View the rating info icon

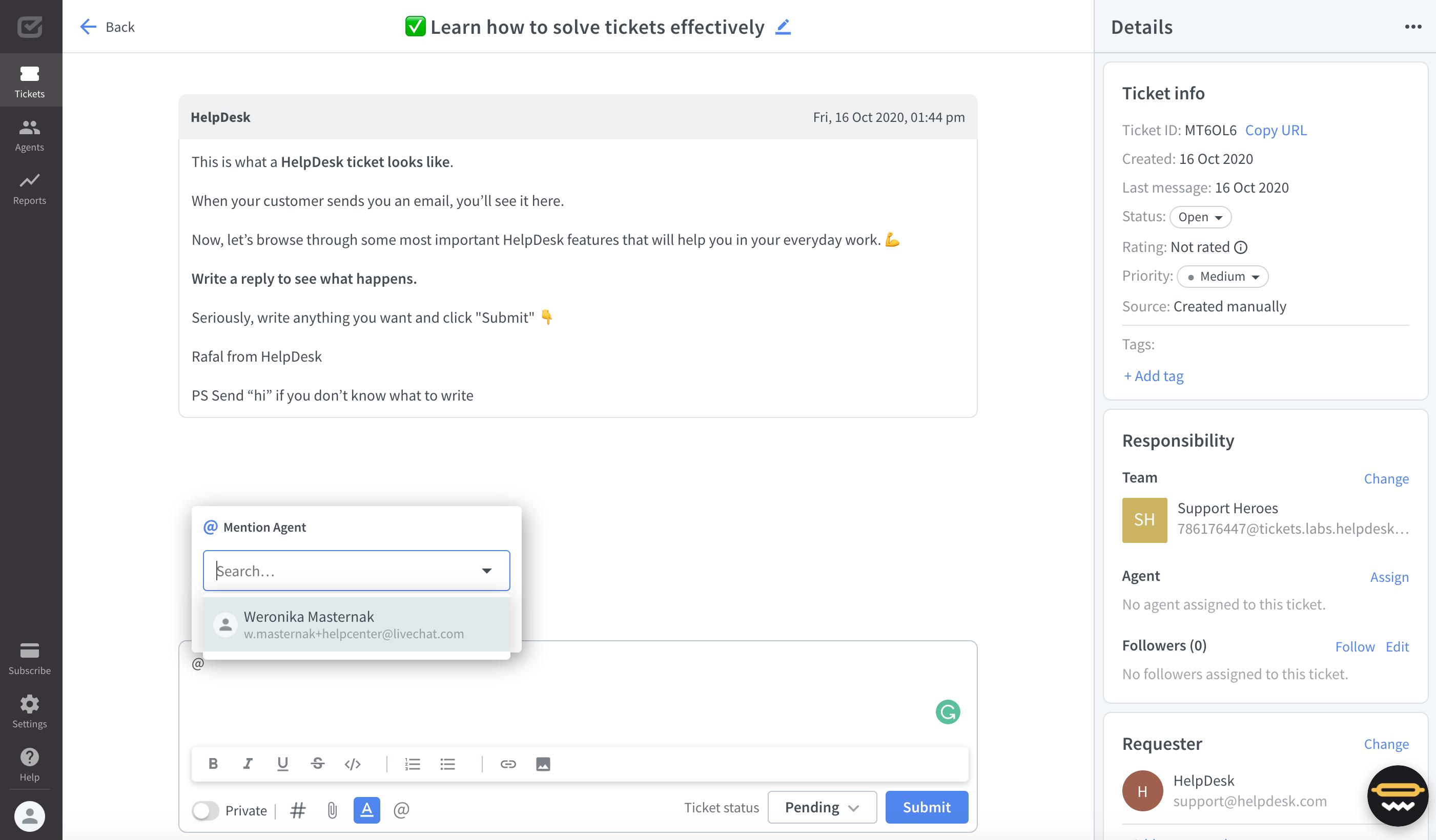[x=1241, y=247]
